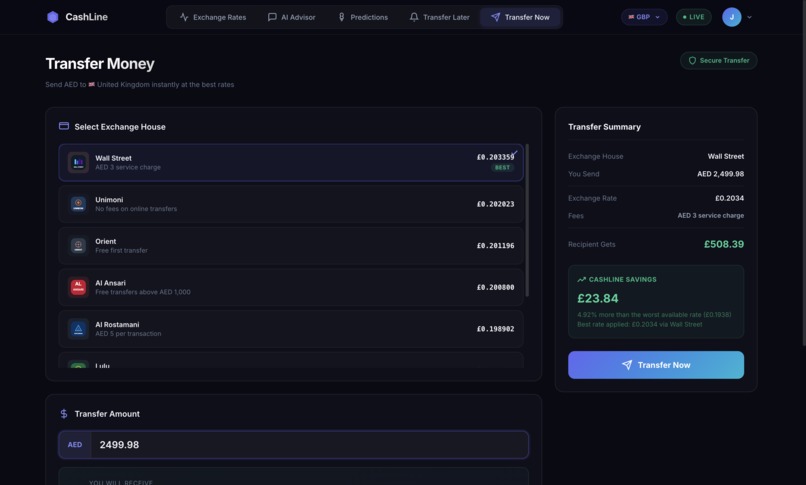806x485 pixels.
Task: Click 'Free transfers above AED 1,000' text
Action: [x=143, y=292]
